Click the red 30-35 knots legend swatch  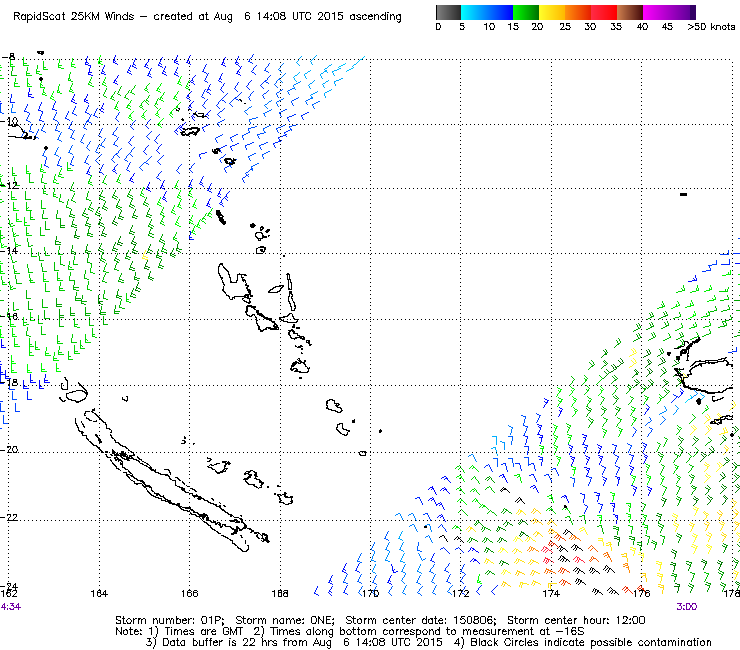(604, 12)
